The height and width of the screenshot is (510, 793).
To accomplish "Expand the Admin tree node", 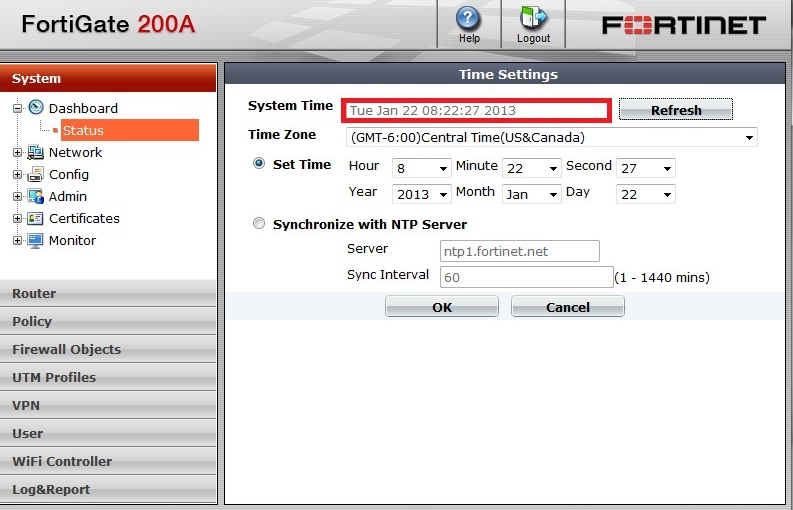I will pyautogui.click(x=17, y=196).
